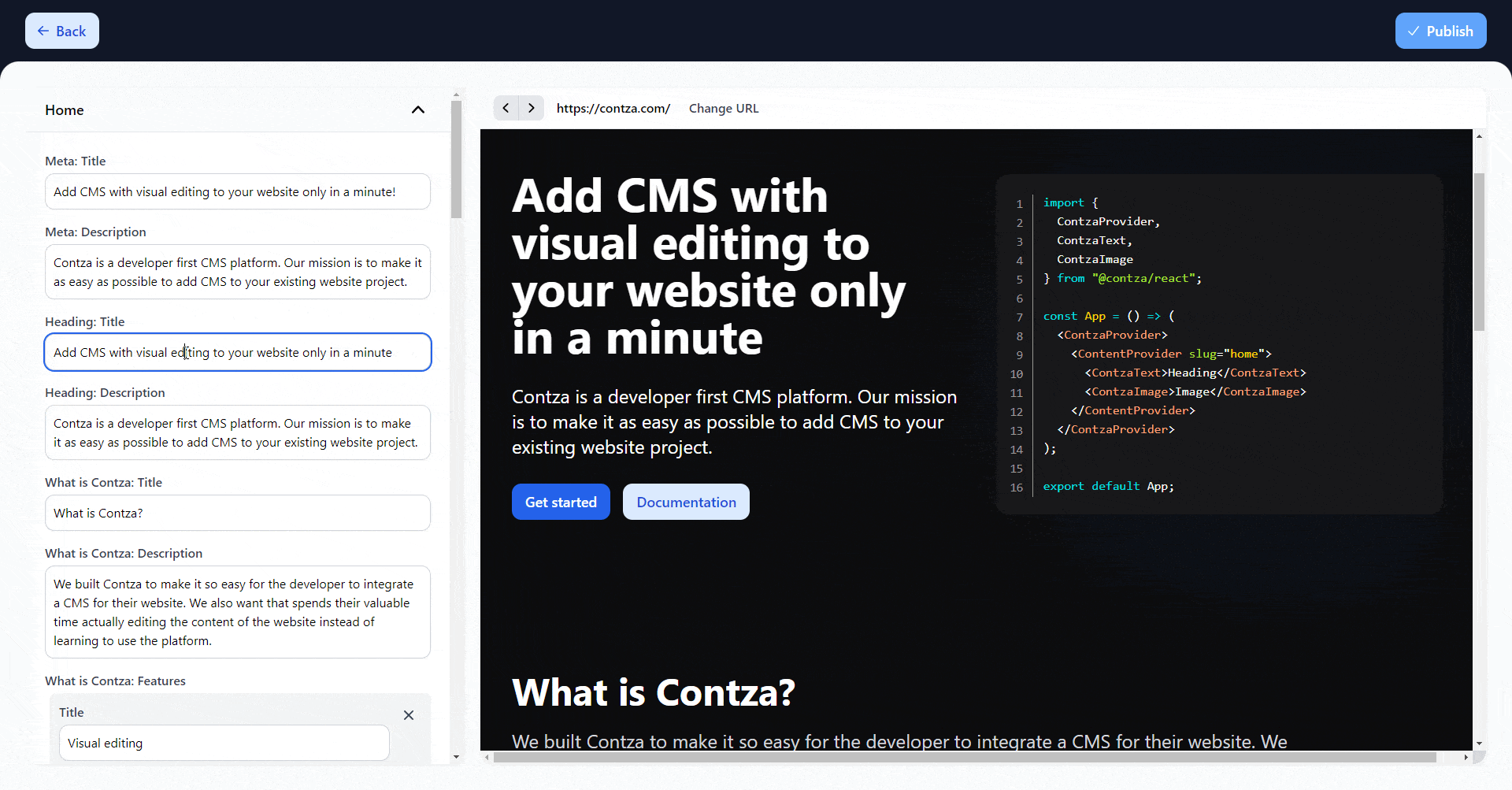Click the 'What is Contza: Description' label

[x=124, y=553]
